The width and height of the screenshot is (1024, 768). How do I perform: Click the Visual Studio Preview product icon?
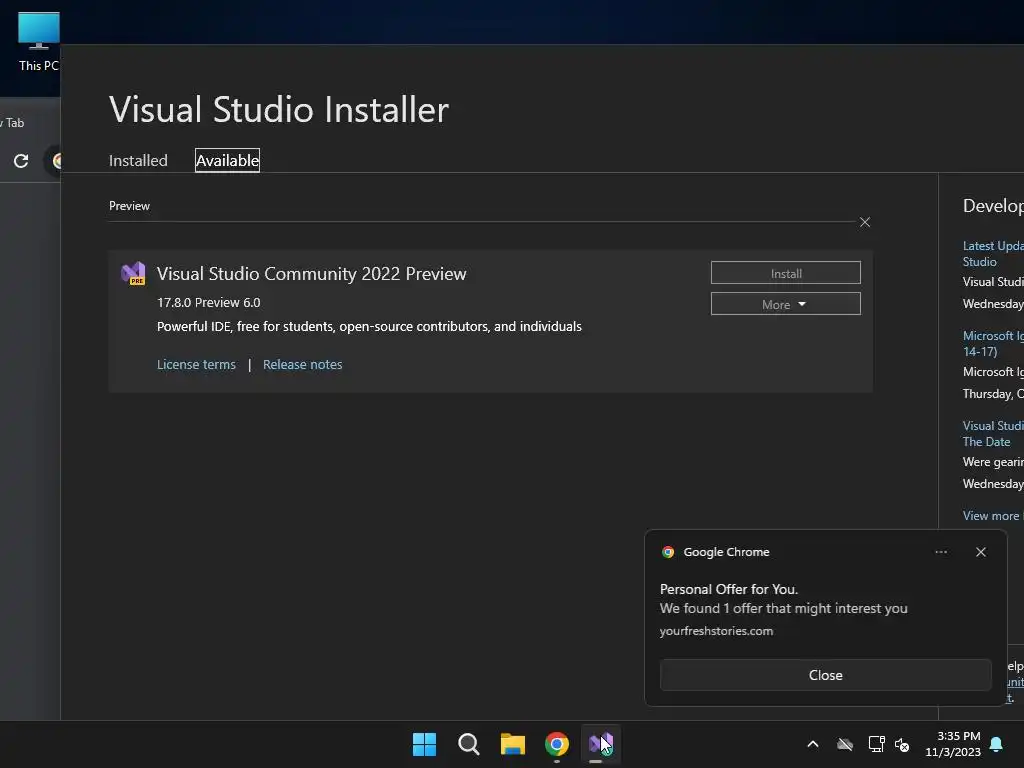(x=133, y=274)
